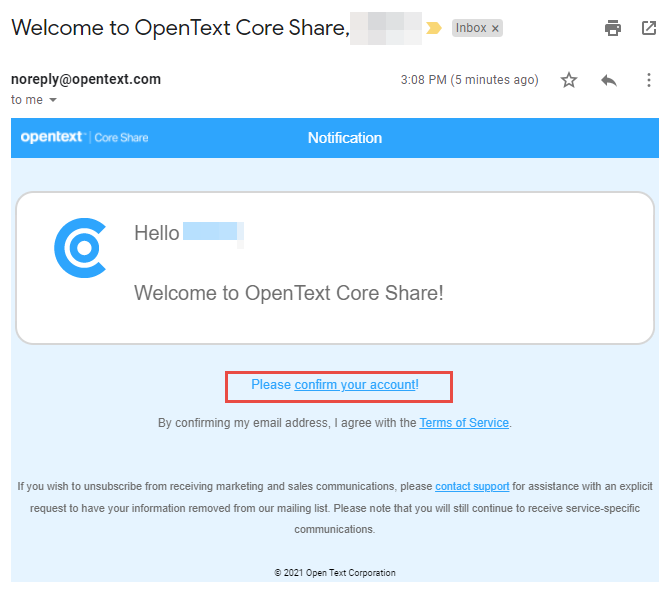660x589 pixels.
Task: Click the 2021 Open Text Corporation footer
Action: point(335,573)
